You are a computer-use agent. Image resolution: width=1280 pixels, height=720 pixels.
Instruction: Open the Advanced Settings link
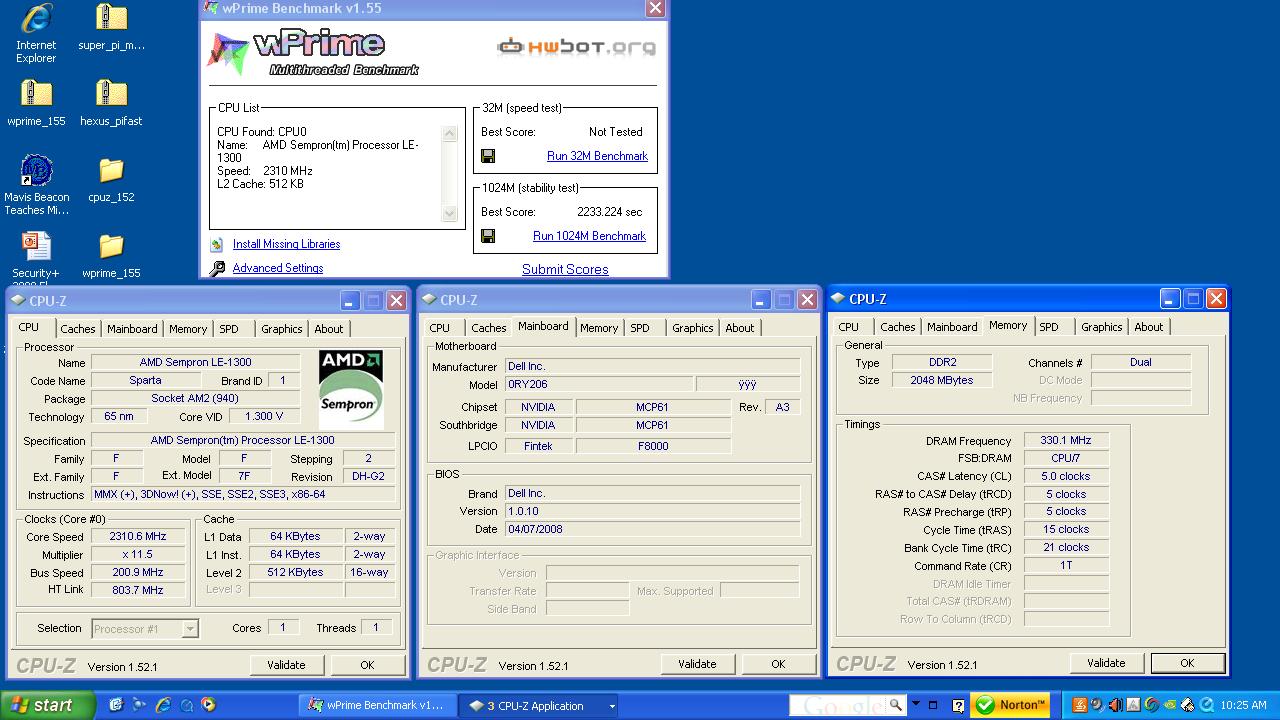[x=278, y=268]
